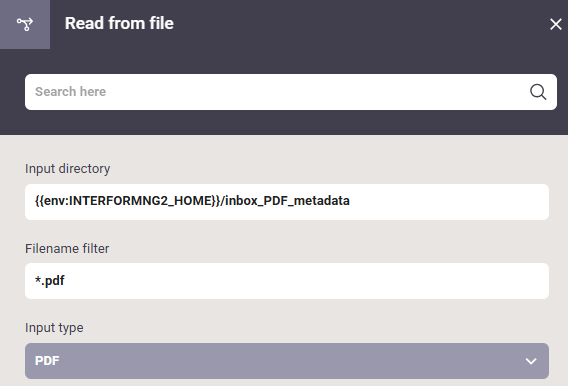
Task: Close the Read from file panel
Action: (555, 24)
